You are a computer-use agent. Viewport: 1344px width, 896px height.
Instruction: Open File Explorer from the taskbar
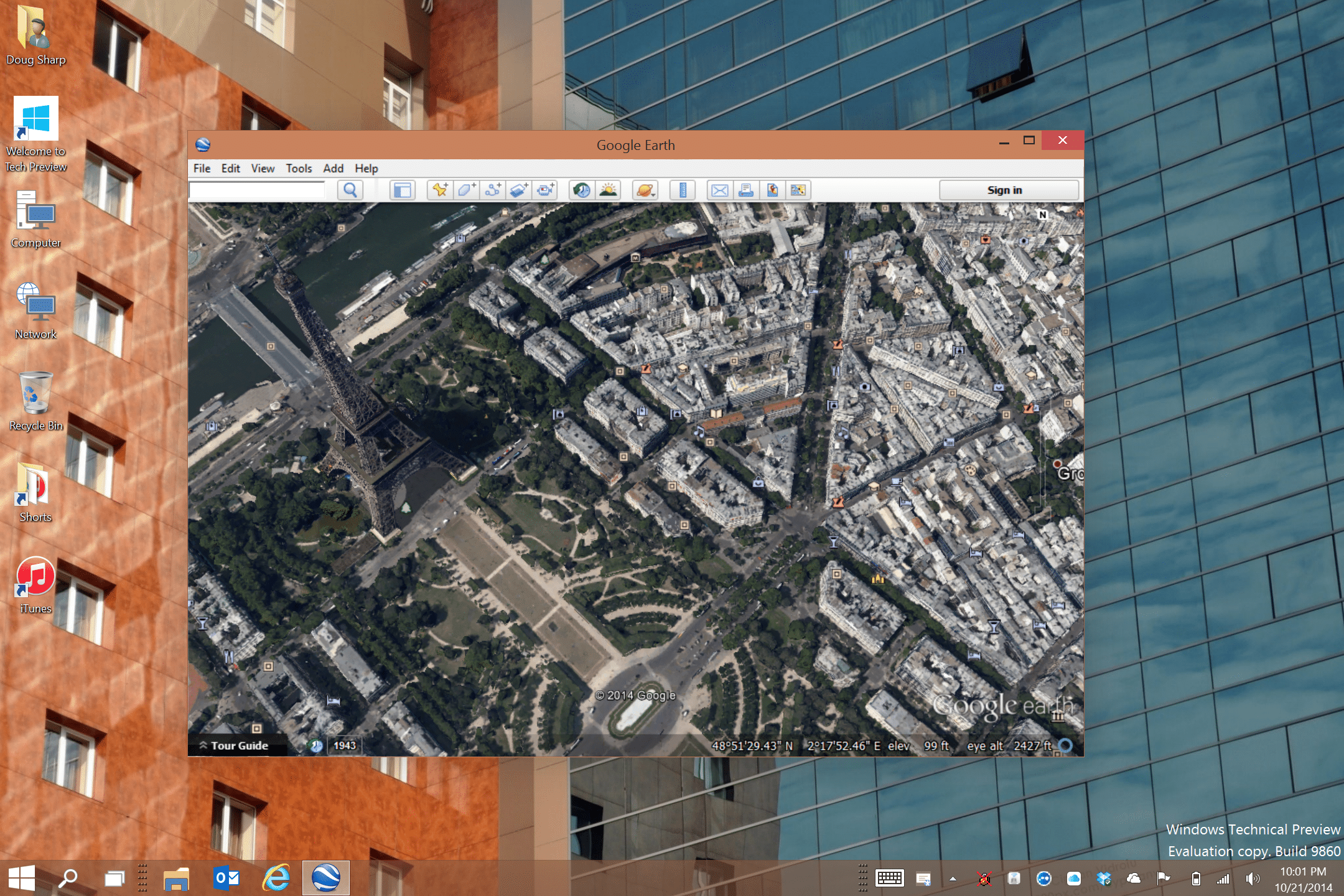tap(176, 878)
